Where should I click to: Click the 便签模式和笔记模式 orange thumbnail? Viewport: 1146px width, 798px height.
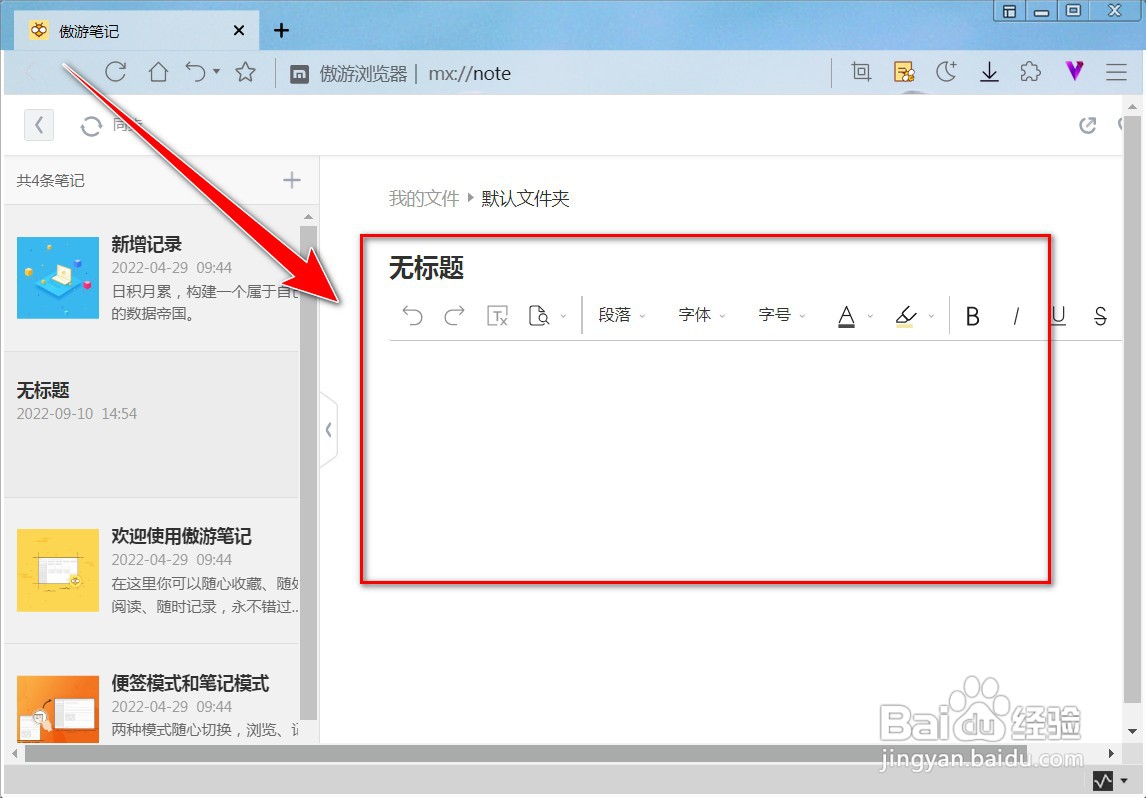58,709
